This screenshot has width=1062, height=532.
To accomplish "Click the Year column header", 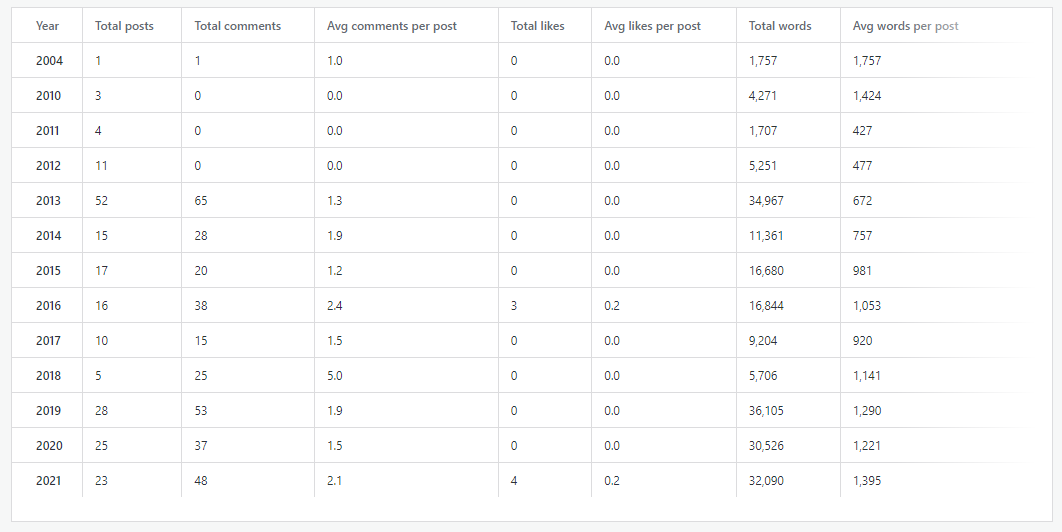I will point(47,26).
